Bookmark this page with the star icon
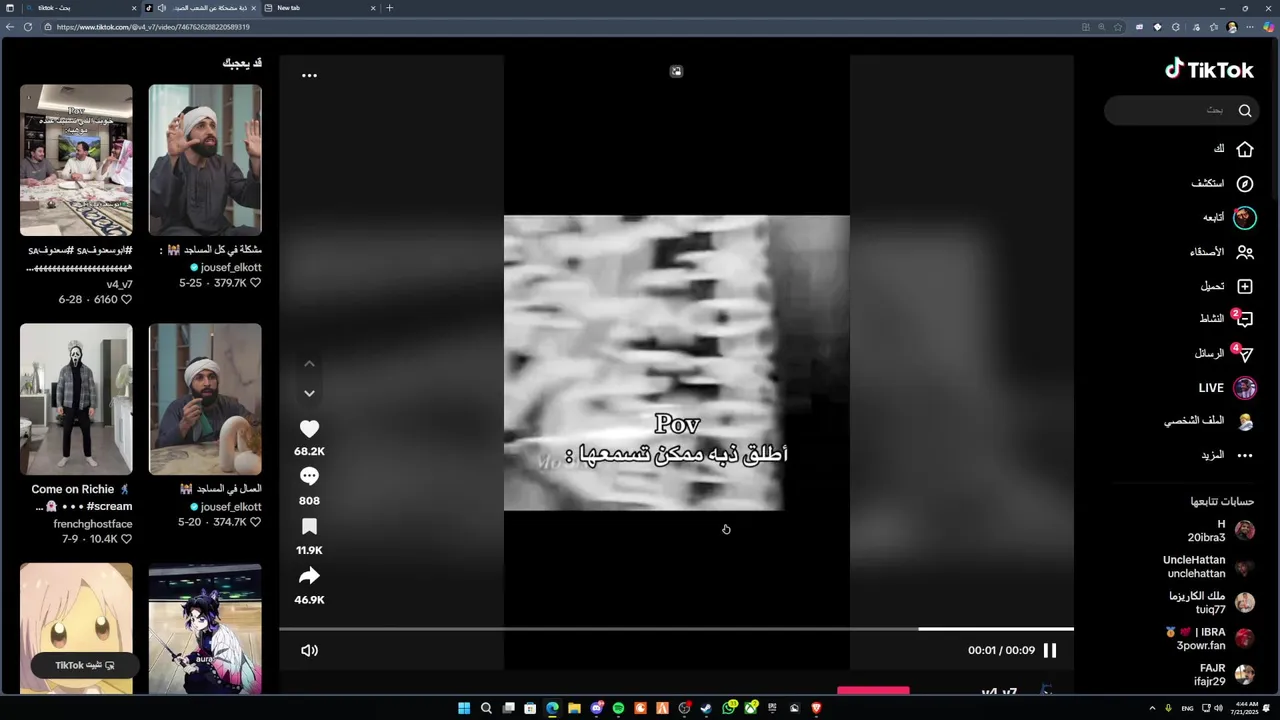The width and height of the screenshot is (1280, 720). pyautogui.click(x=1118, y=27)
